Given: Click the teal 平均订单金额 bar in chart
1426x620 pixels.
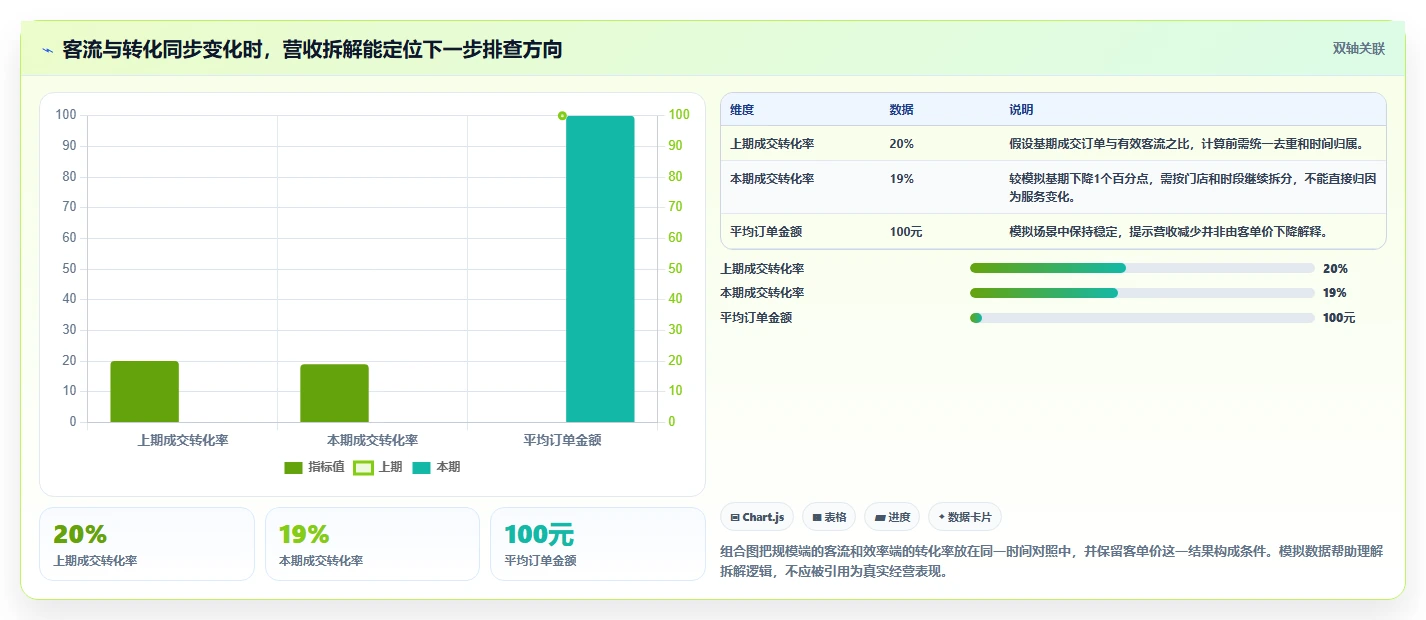Looking at the screenshot, I should 600,269.
